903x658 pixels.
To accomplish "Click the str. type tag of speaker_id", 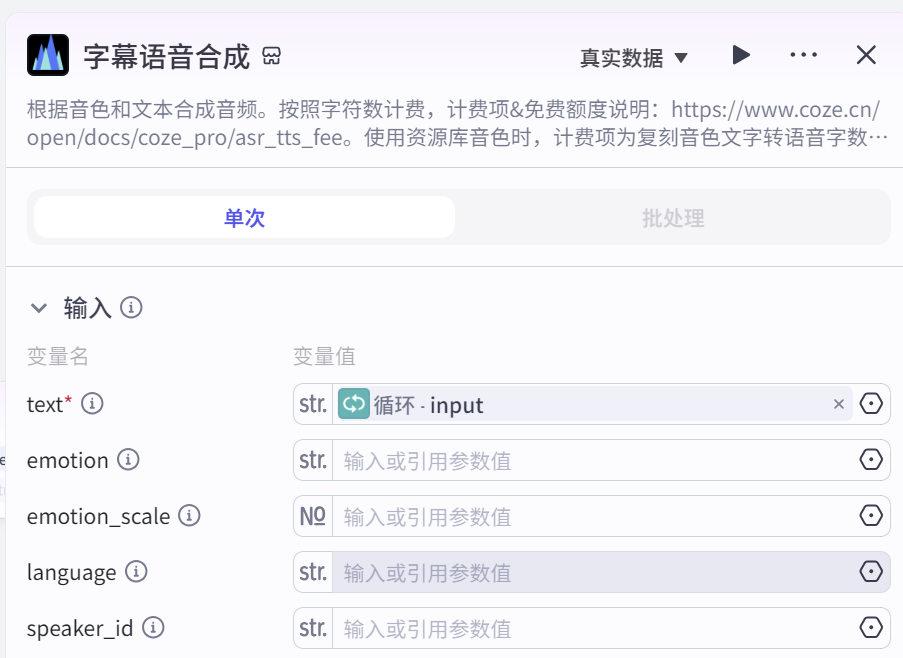I will tap(313, 627).
